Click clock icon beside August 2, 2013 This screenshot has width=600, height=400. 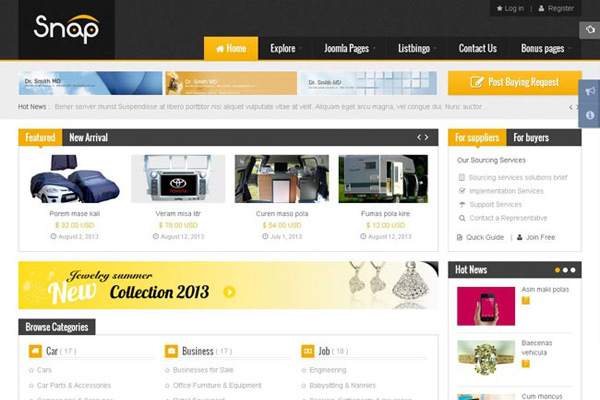click(54, 237)
